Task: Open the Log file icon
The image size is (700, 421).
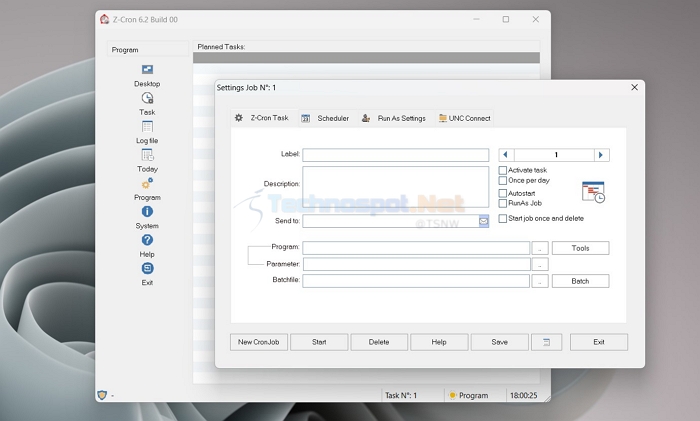Action: click(147, 126)
